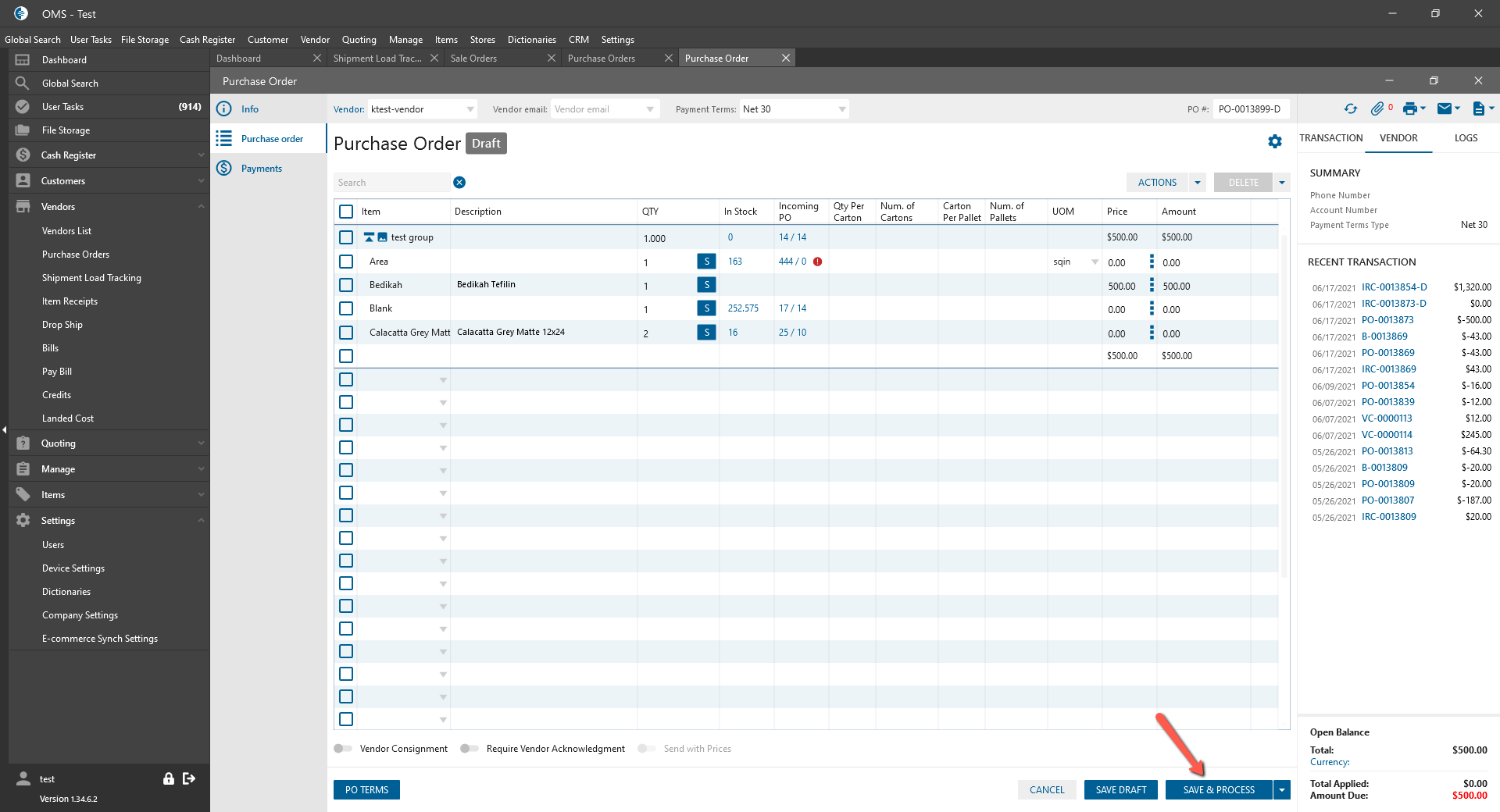The height and width of the screenshot is (812, 1500).
Task: Click the refresh icon in the top toolbar
Action: (x=1350, y=109)
